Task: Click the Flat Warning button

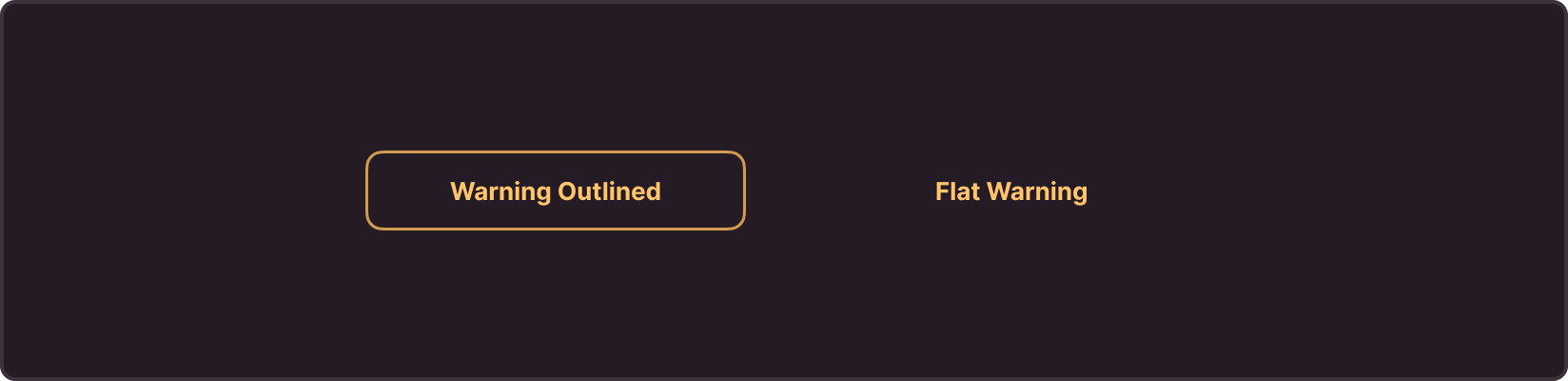Action: point(1011,190)
